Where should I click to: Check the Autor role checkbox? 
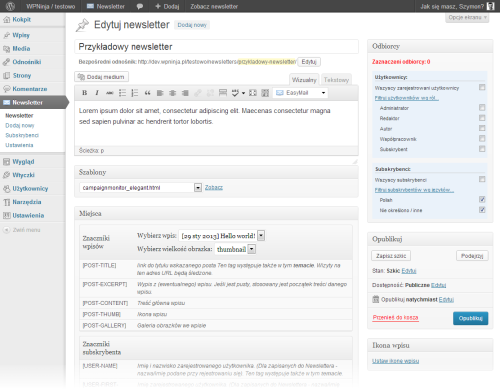(x=482, y=128)
